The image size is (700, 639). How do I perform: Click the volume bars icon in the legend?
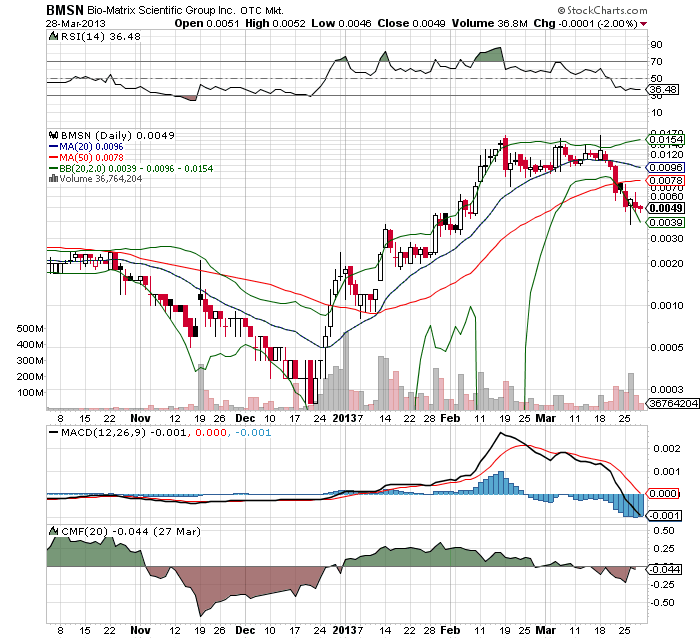[54, 179]
